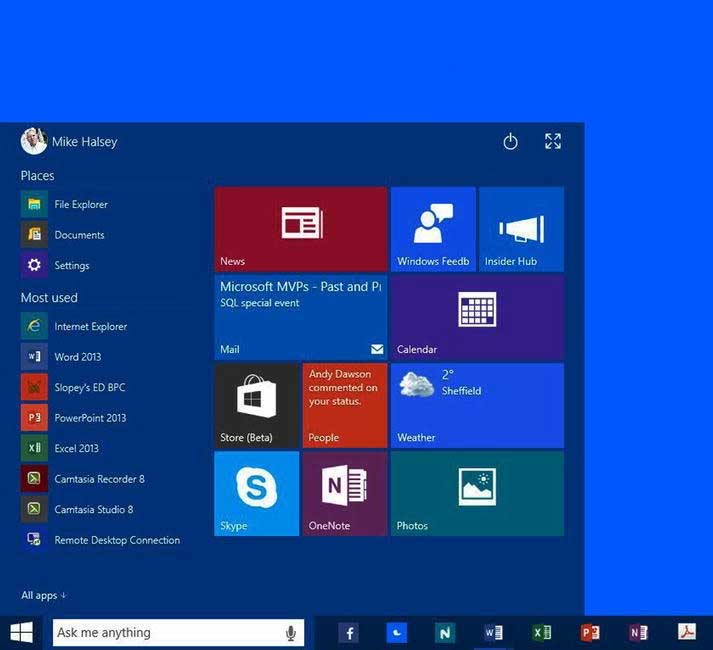Viewport: 713px width, 650px height.
Task: Click the Windows Feedback tile
Action: coord(433,229)
